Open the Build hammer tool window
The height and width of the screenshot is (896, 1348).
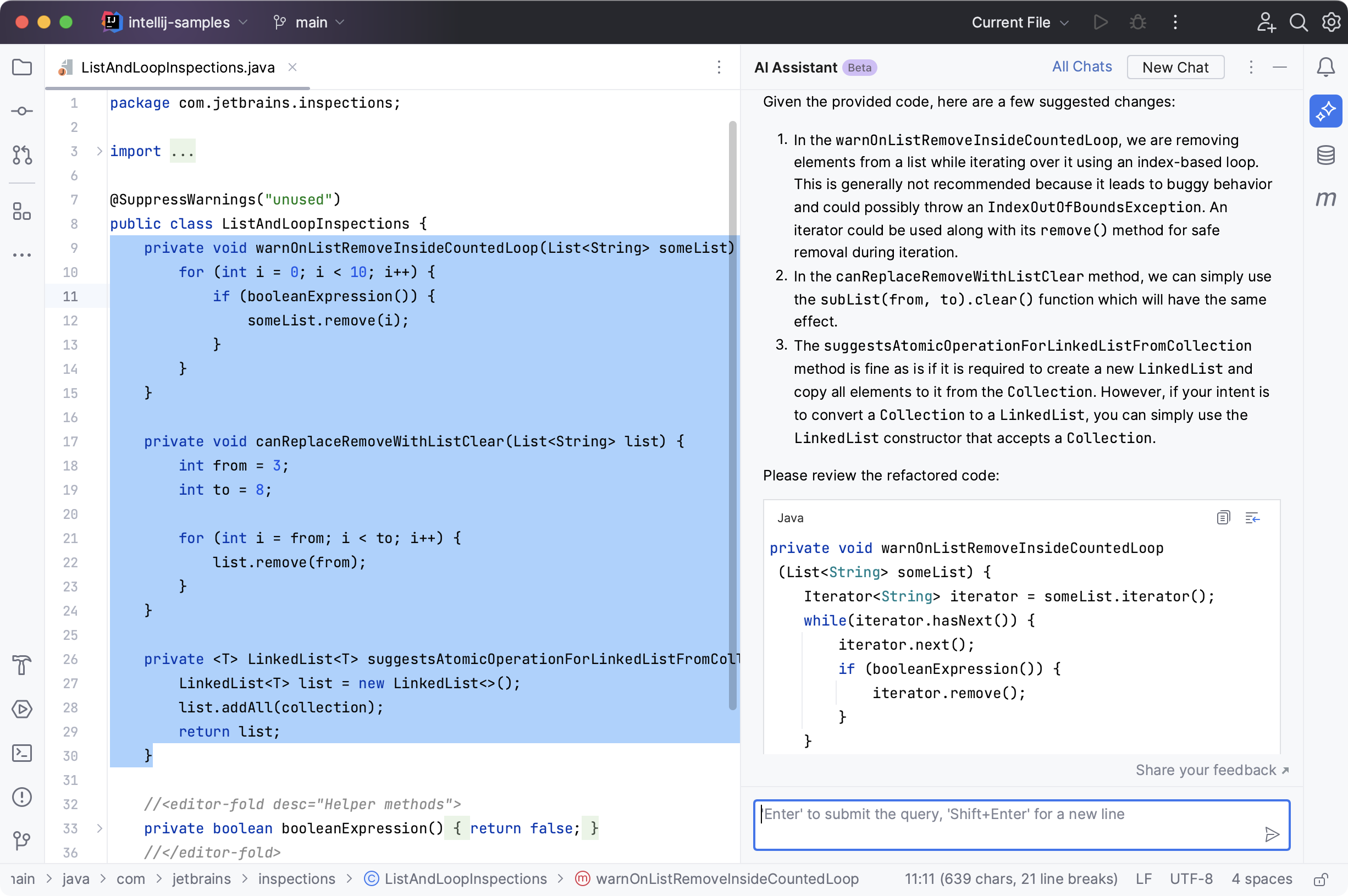21,665
